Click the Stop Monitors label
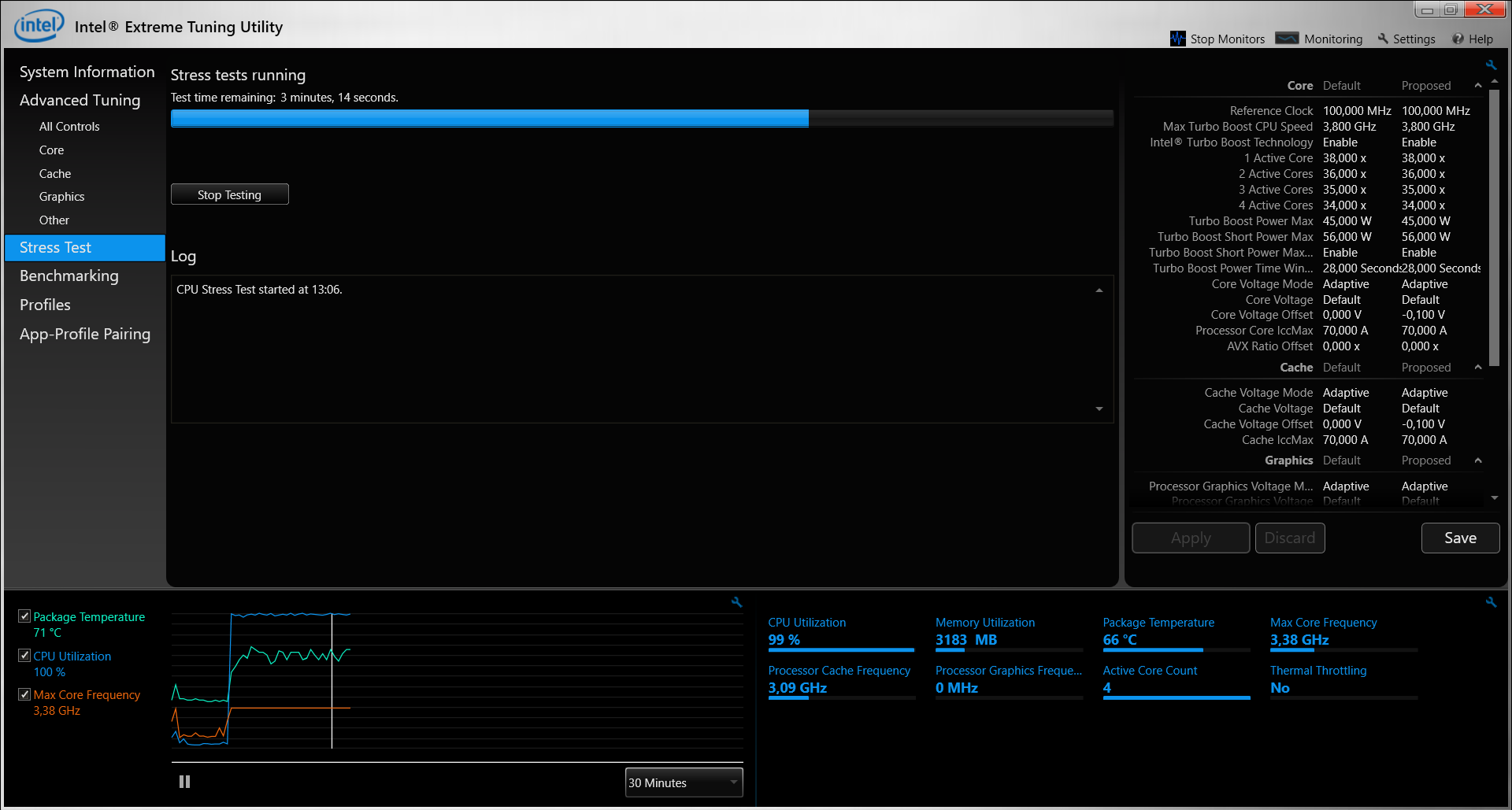1512x810 pixels. tap(1227, 39)
